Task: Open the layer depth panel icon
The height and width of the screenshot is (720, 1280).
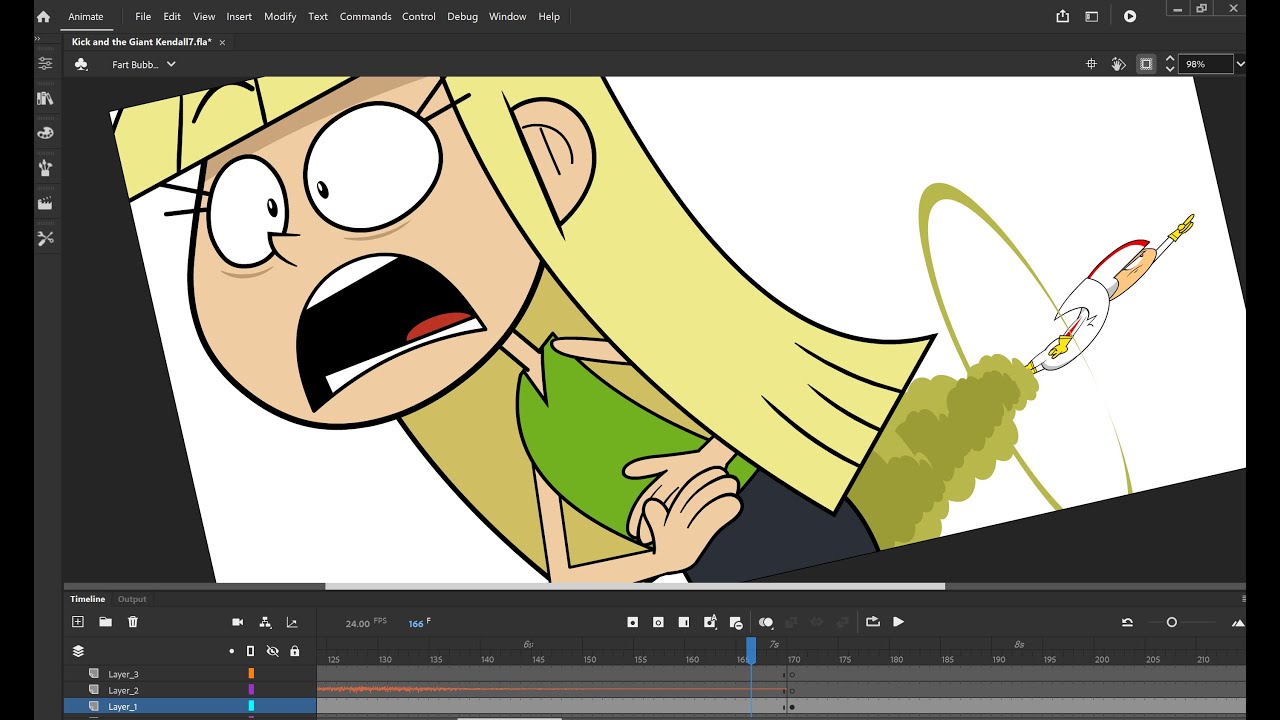Action: point(292,622)
